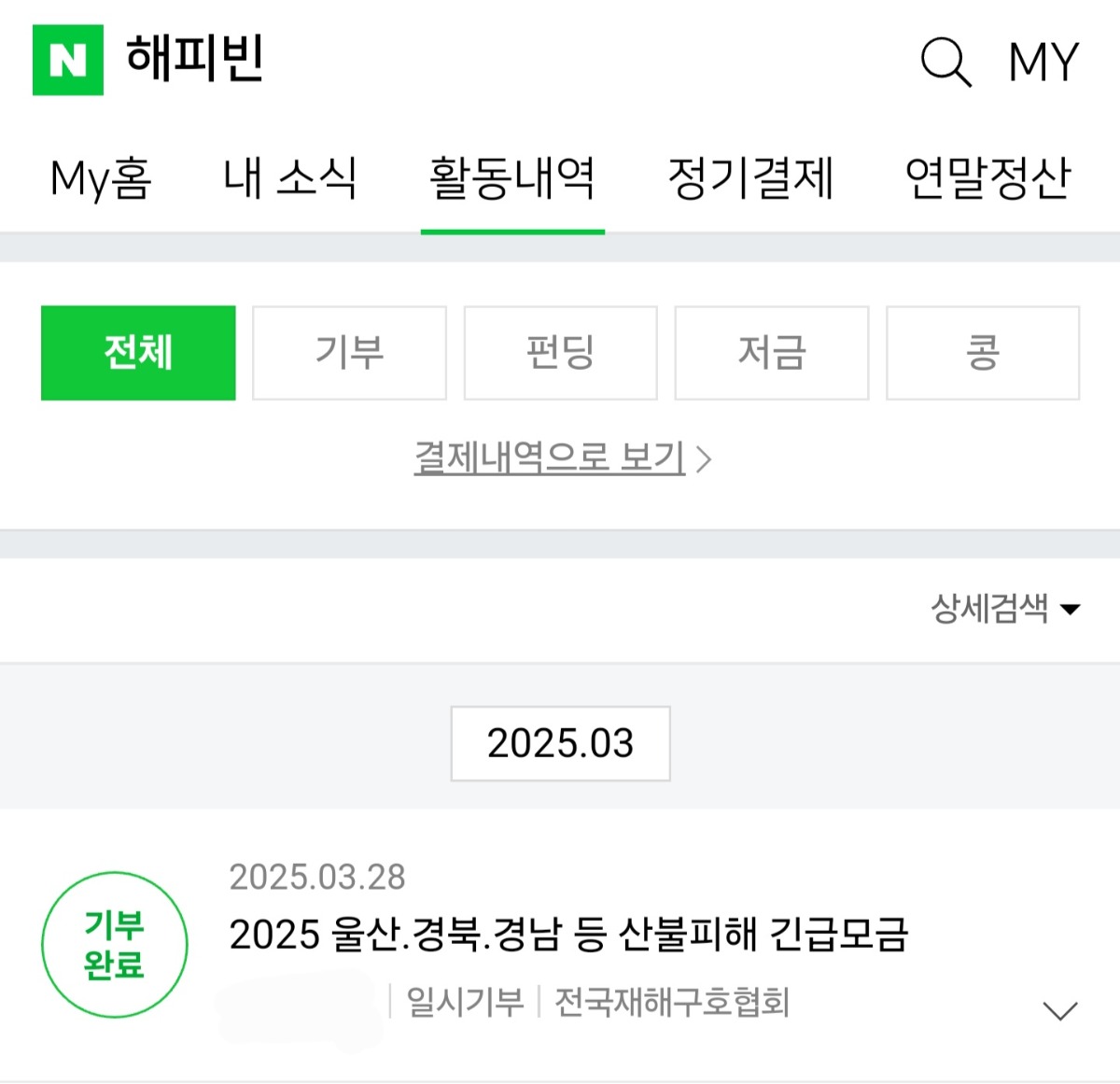Select the 활동내역 tab

click(511, 178)
